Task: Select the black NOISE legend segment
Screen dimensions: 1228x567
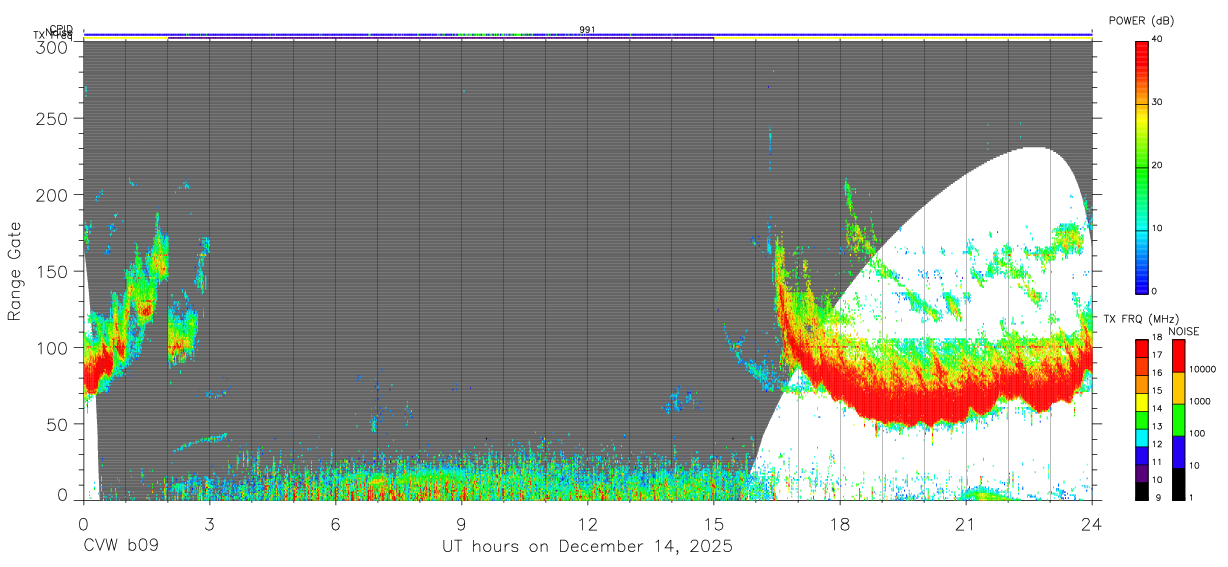Action: 1177,484
